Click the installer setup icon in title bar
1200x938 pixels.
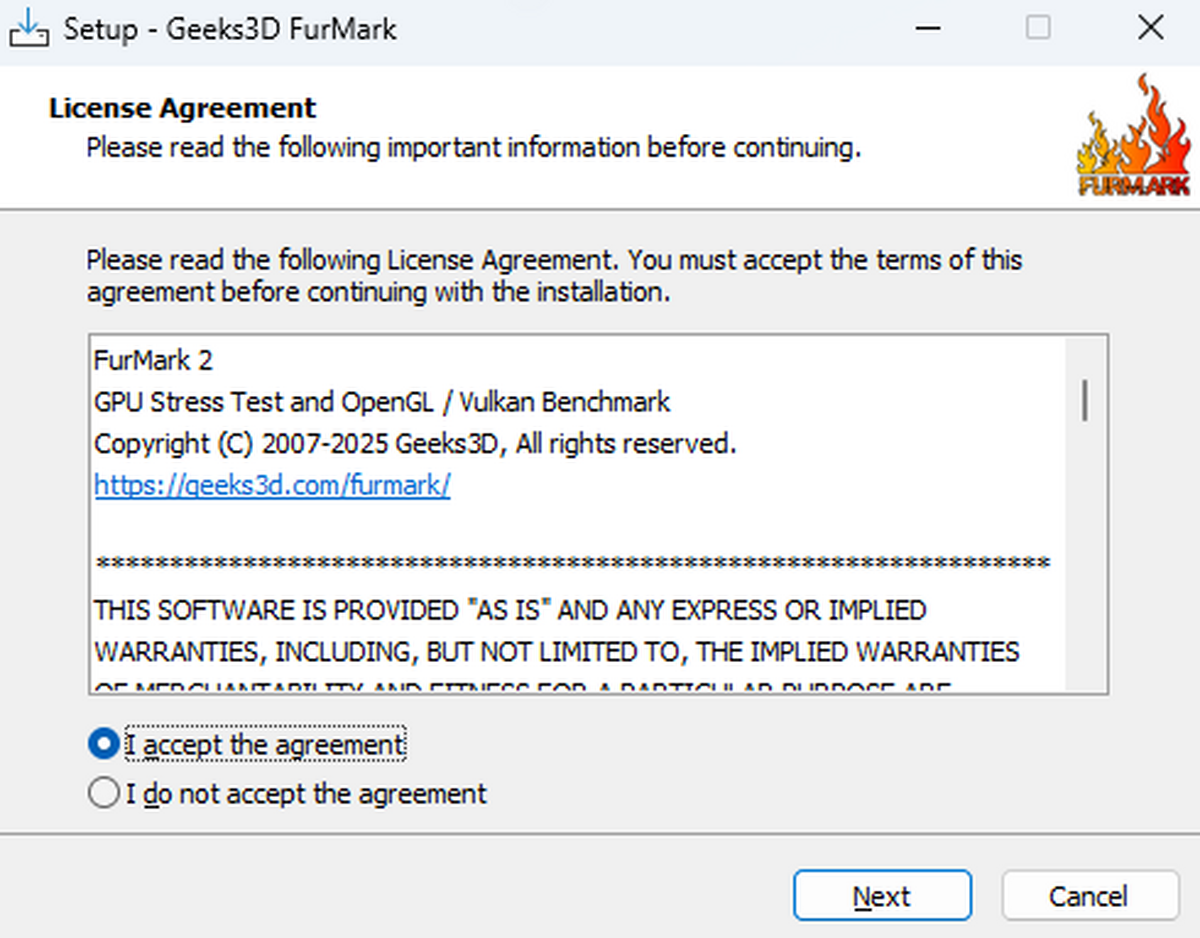coord(29,28)
